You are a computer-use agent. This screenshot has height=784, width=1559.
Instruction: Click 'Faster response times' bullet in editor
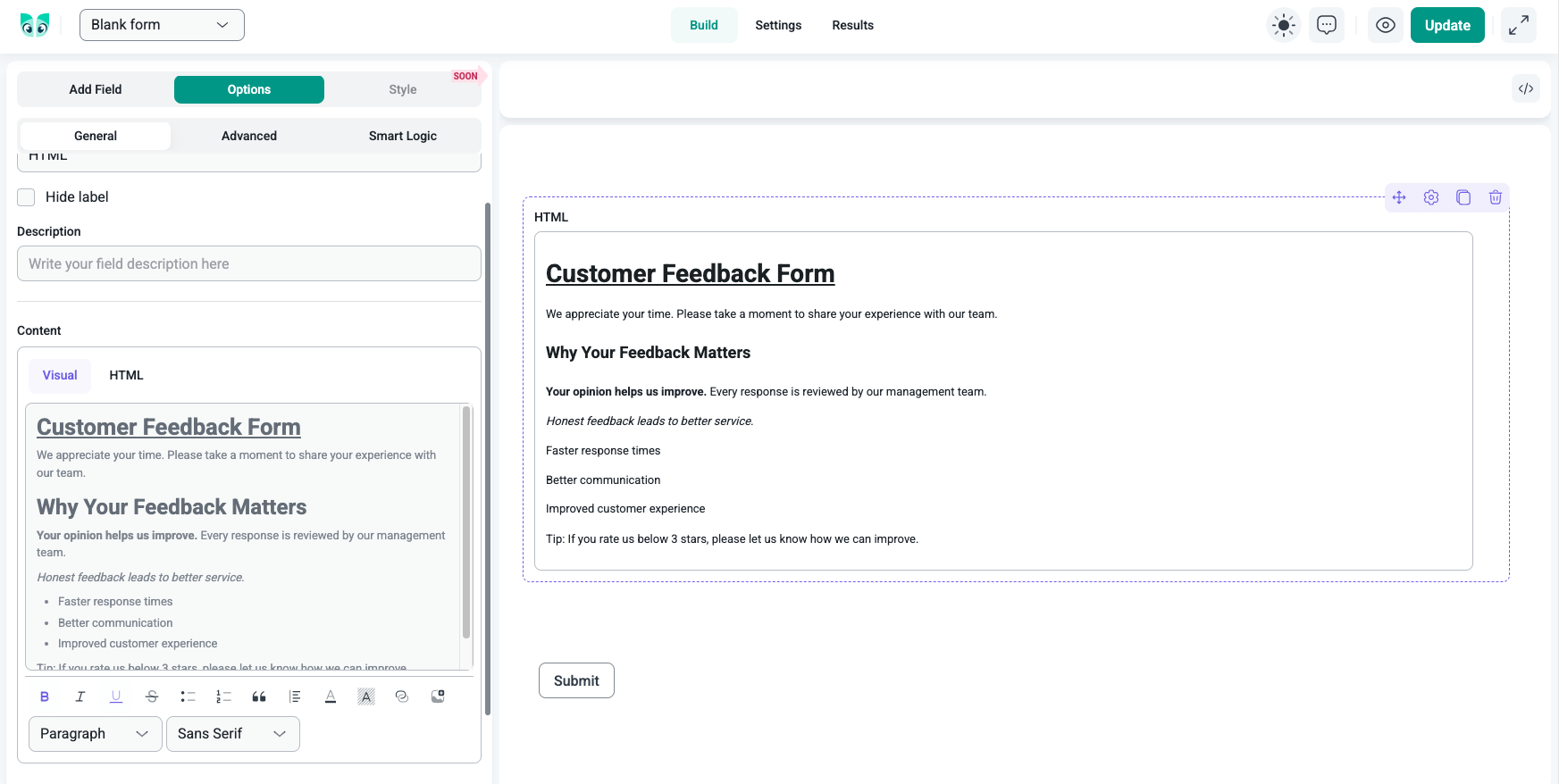pos(115,602)
